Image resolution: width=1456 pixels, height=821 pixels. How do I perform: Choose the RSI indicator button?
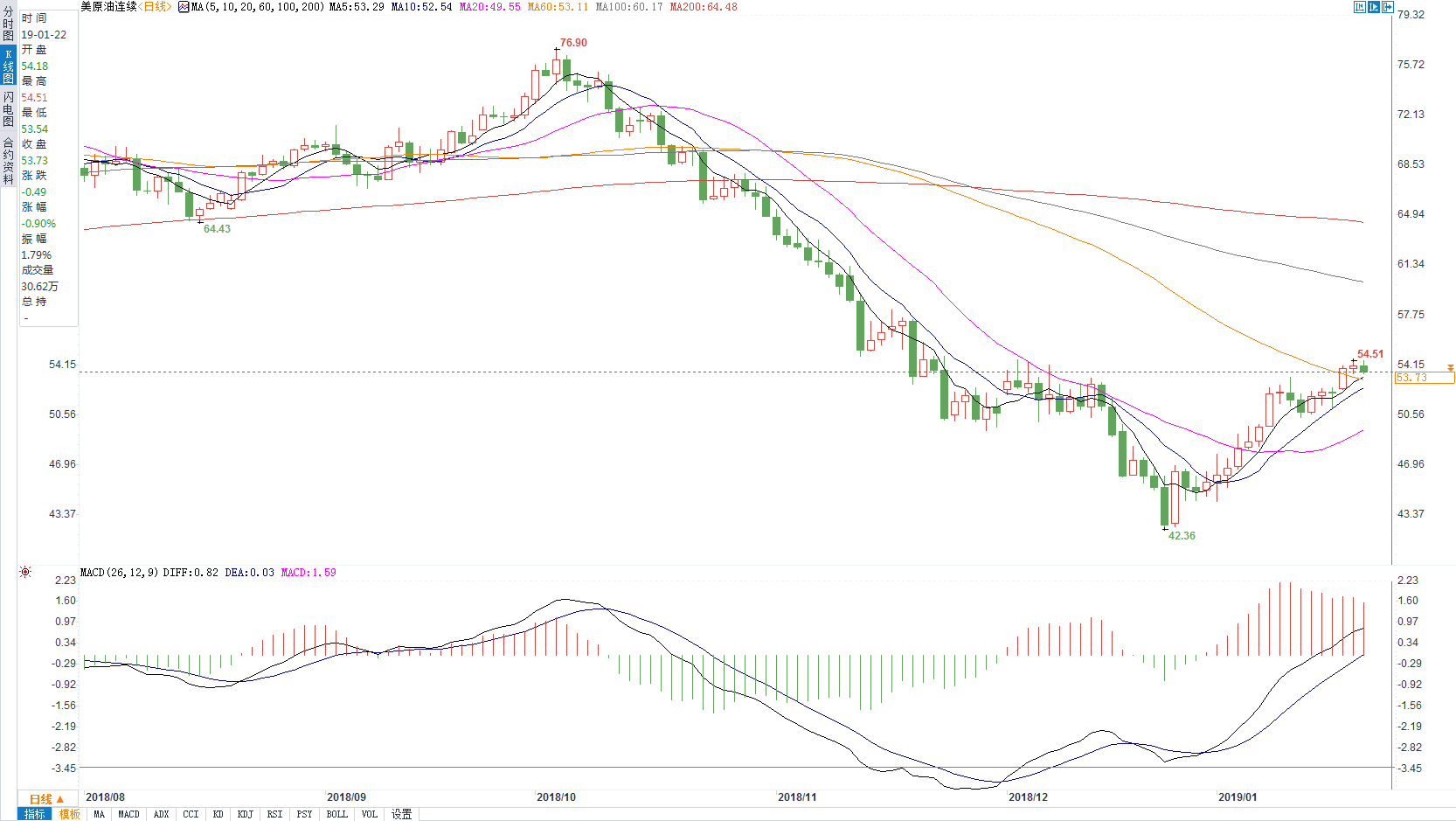tap(274, 814)
